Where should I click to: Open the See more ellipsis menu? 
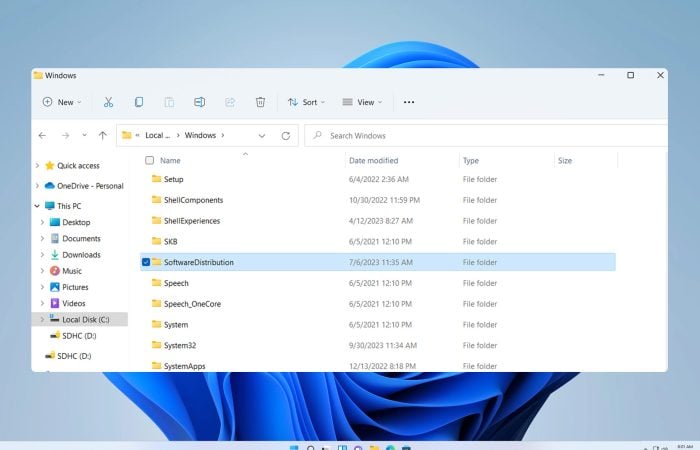tap(409, 102)
